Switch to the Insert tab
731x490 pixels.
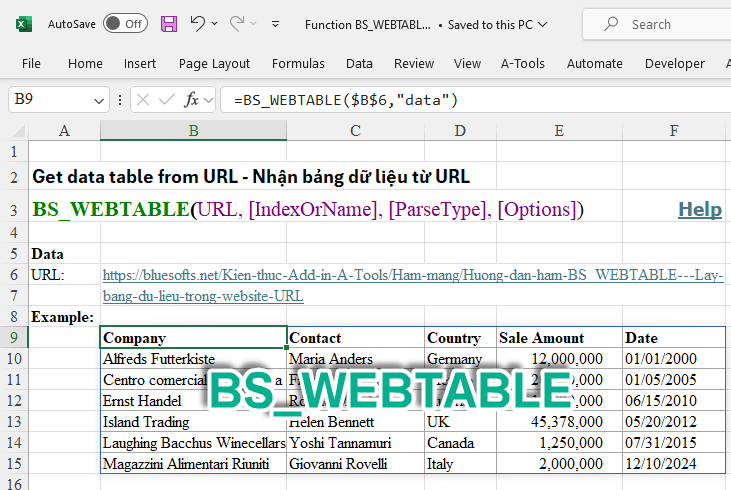coord(140,63)
